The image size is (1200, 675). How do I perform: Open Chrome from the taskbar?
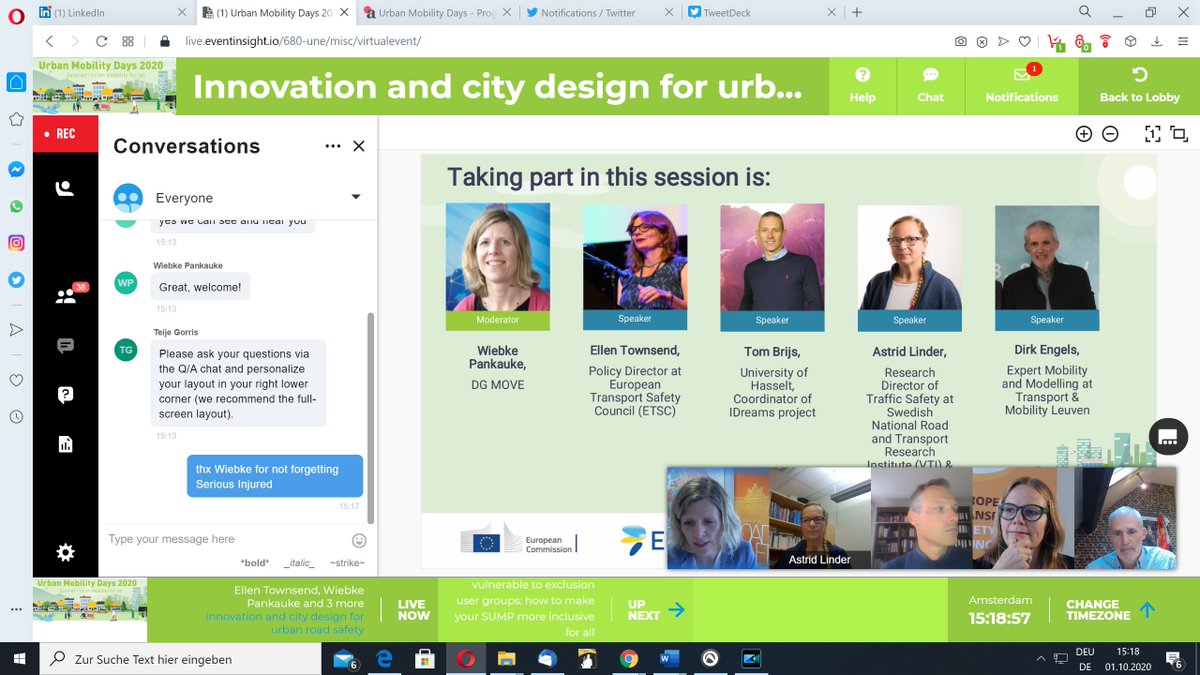pos(628,659)
